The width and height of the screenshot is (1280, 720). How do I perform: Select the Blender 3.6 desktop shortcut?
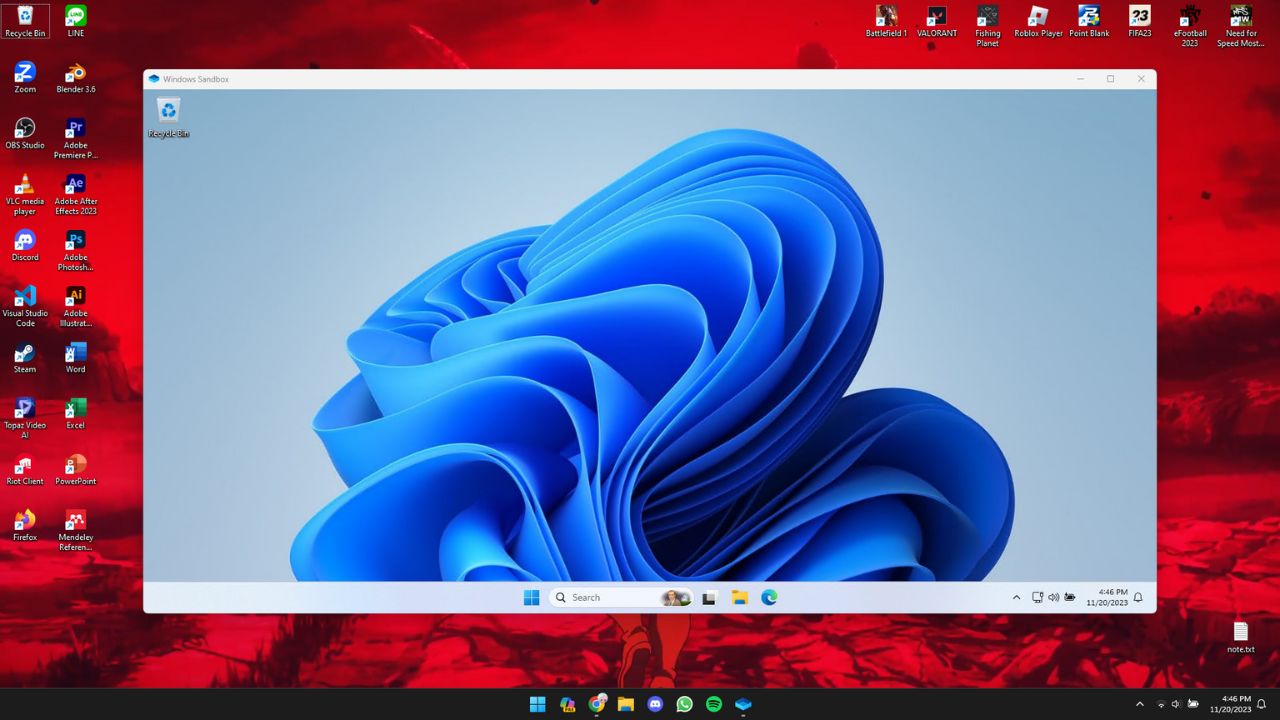tap(76, 78)
